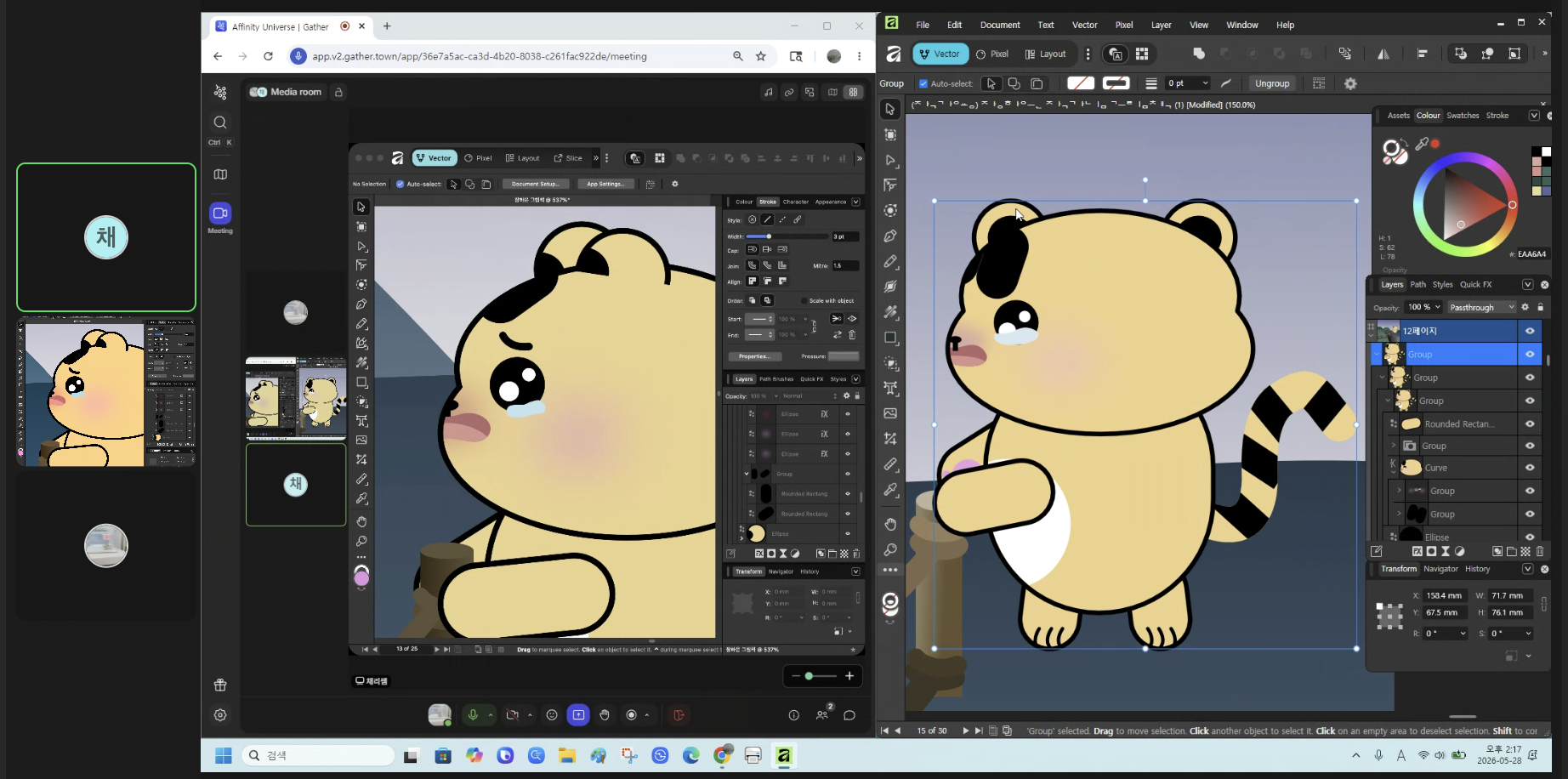Image resolution: width=1568 pixels, height=779 pixels.
Task: Open the Layers panel options chevron
Action: pos(1528,284)
